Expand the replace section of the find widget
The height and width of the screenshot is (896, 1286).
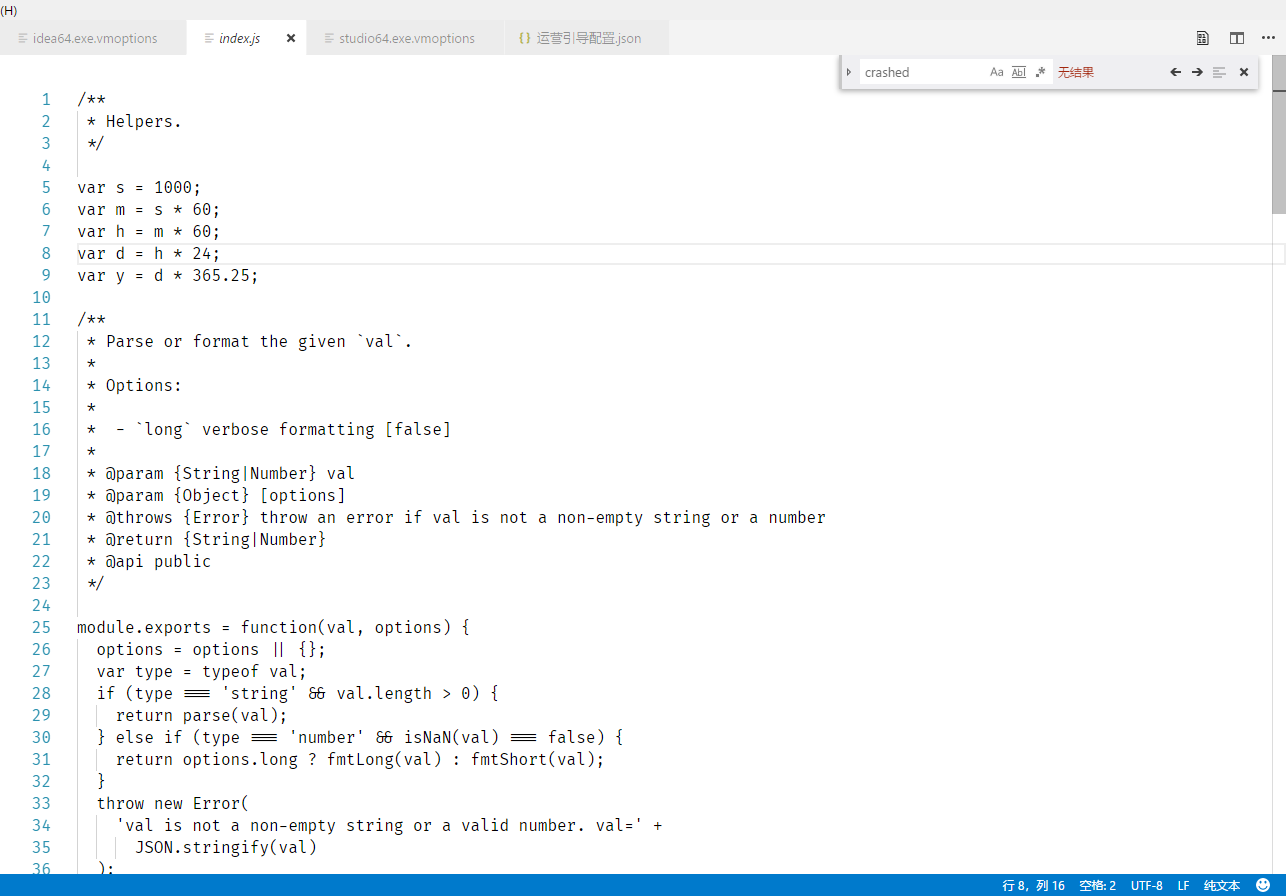tap(848, 71)
